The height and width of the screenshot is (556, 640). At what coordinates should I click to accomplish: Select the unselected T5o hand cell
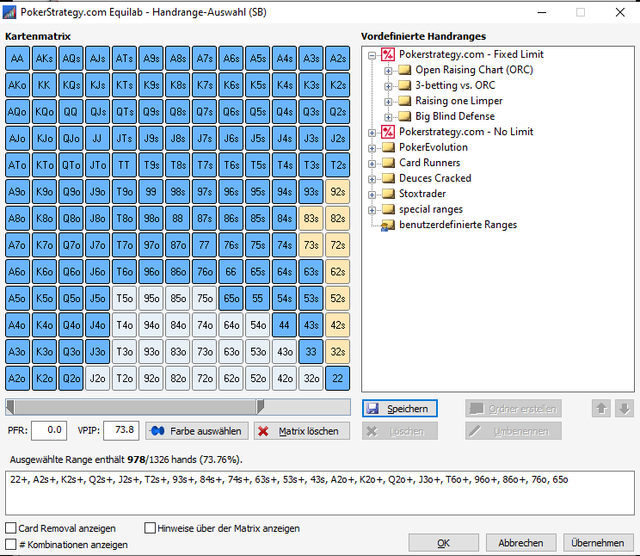tap(124, 298)
